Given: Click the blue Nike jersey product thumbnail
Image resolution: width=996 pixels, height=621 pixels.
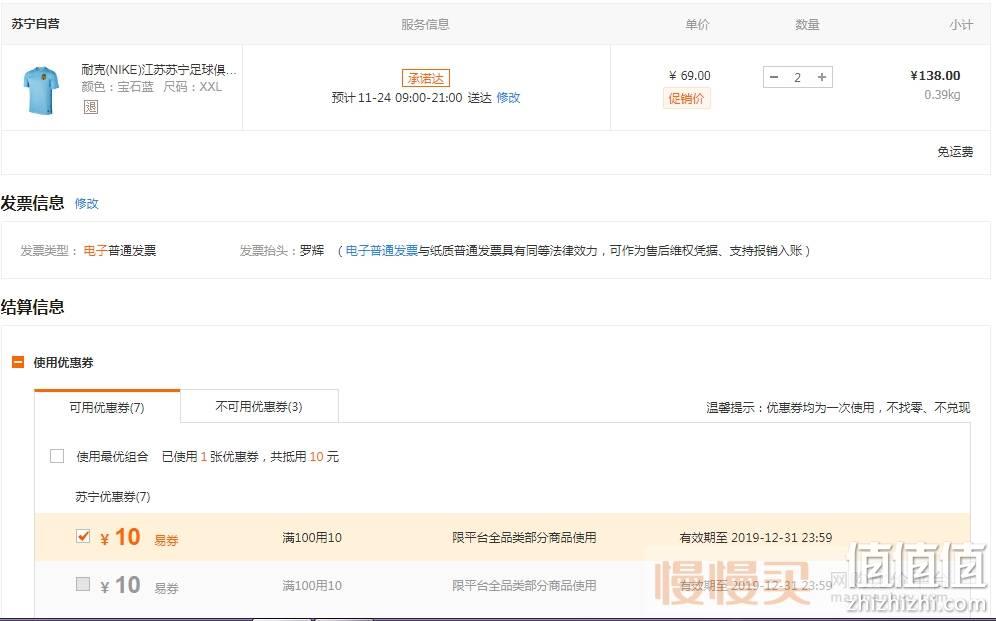Looking at the screenshot, I should pos(41,90).
